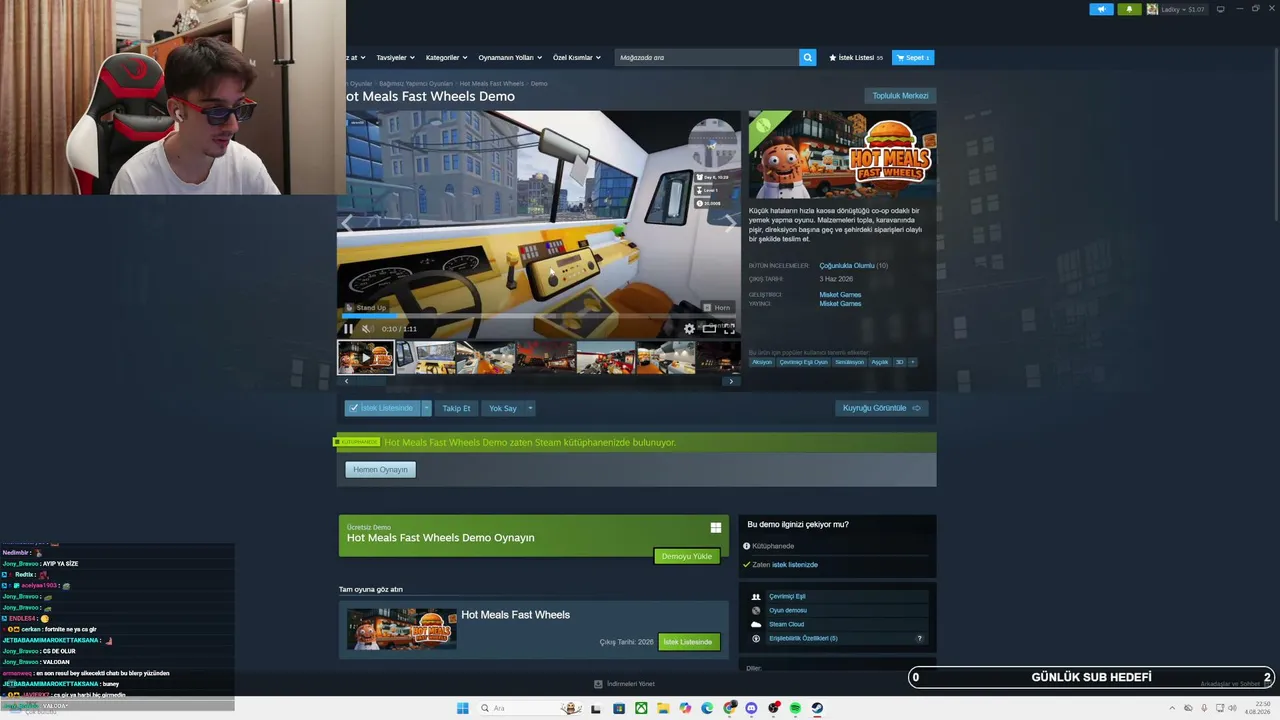Screen dimensions: 1280x720
Task: Open trailer video settings gear
Action: 689,329
